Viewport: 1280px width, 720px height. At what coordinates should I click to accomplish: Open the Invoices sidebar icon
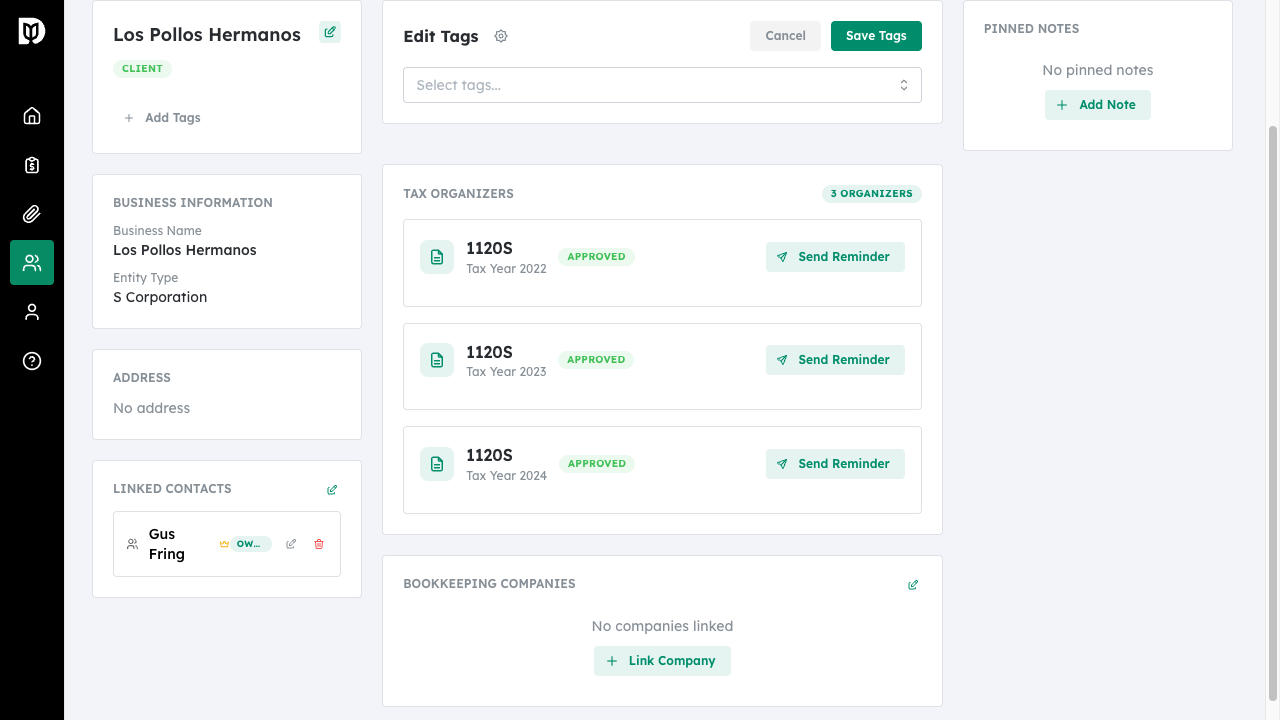click(x=31, y=164)
